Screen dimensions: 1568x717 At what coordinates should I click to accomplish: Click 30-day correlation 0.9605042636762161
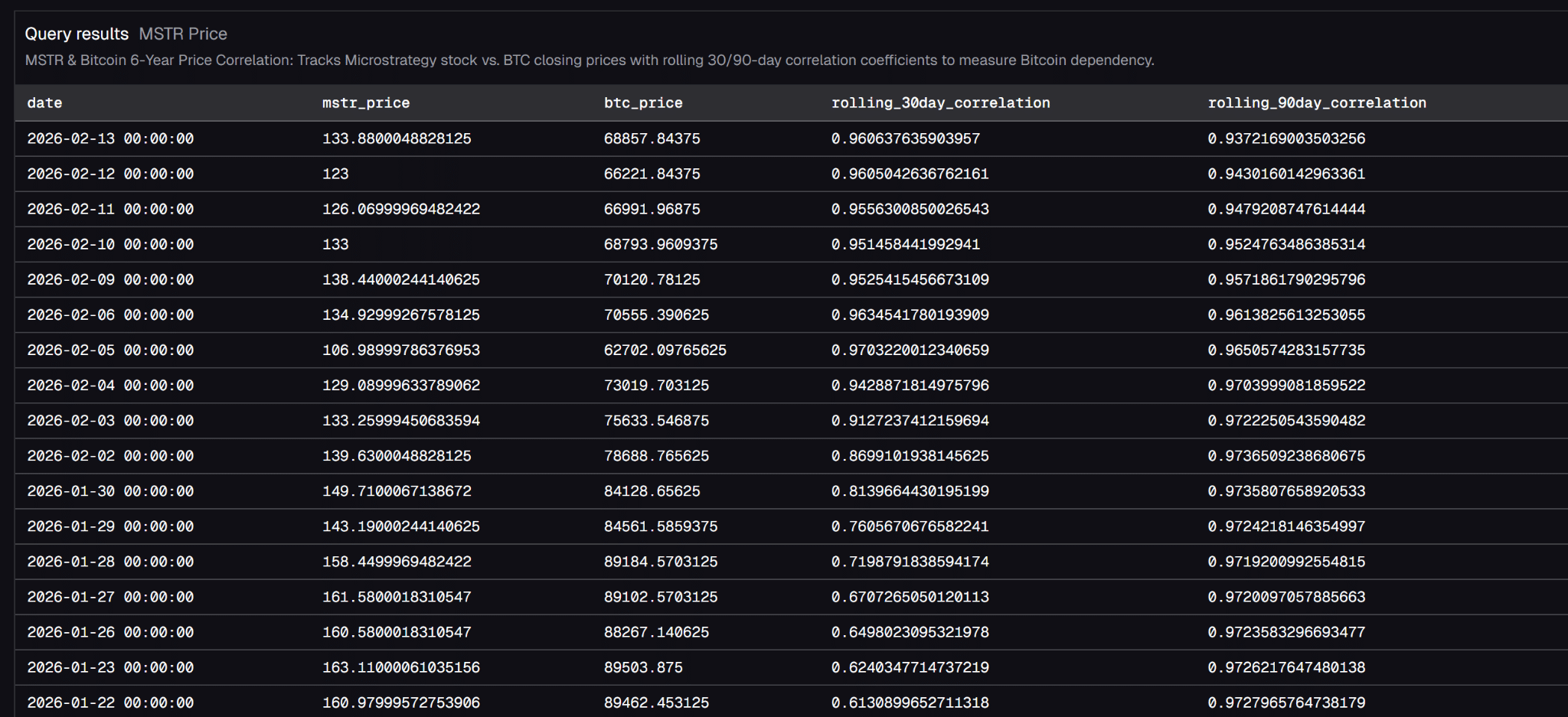pos(910,174)
